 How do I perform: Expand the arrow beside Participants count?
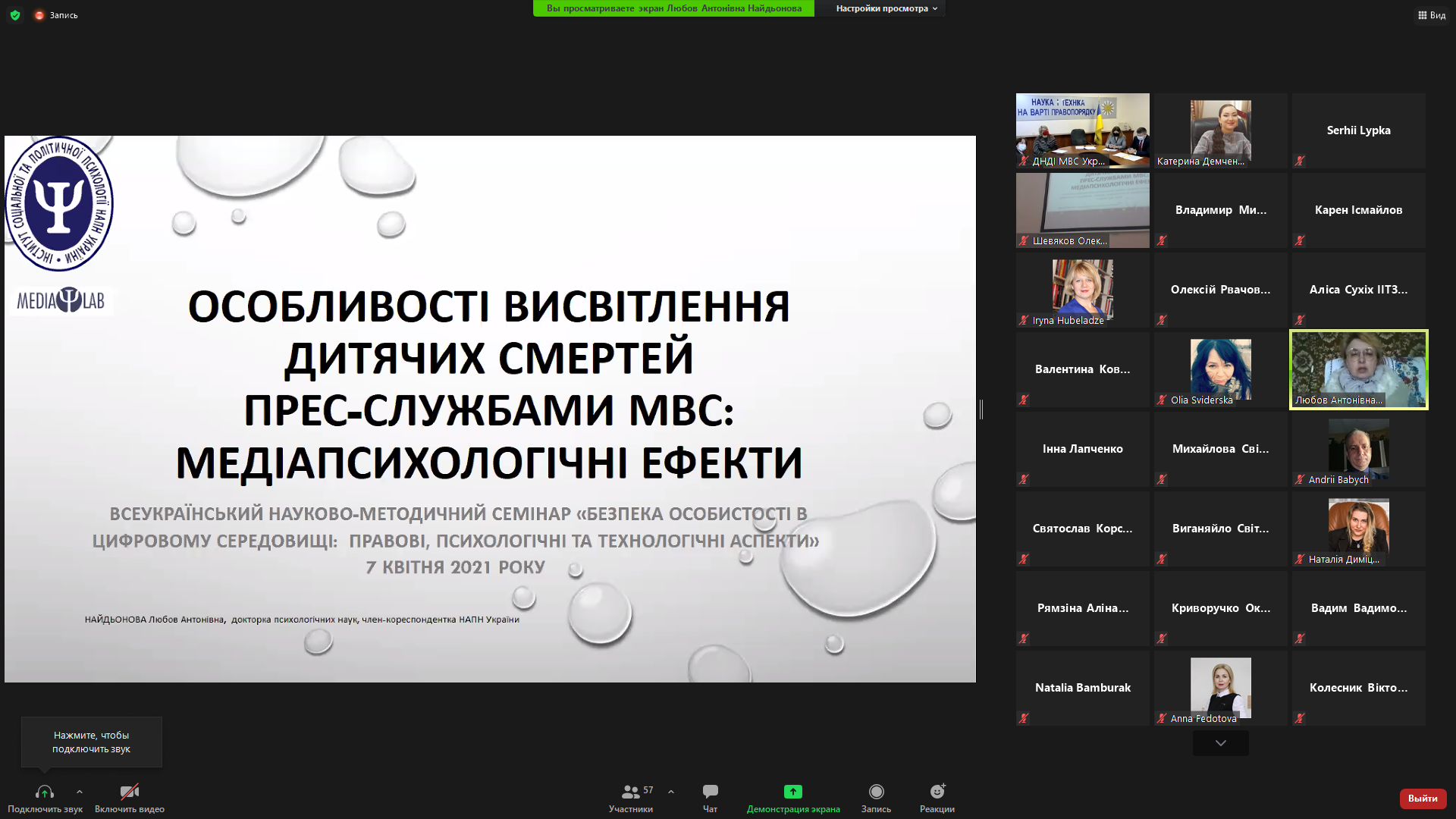pos(671,792)
